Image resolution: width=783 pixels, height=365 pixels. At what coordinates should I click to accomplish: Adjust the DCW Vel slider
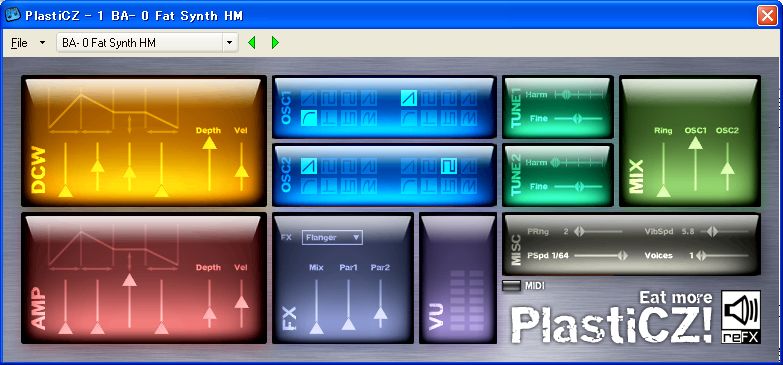(241, 166)
